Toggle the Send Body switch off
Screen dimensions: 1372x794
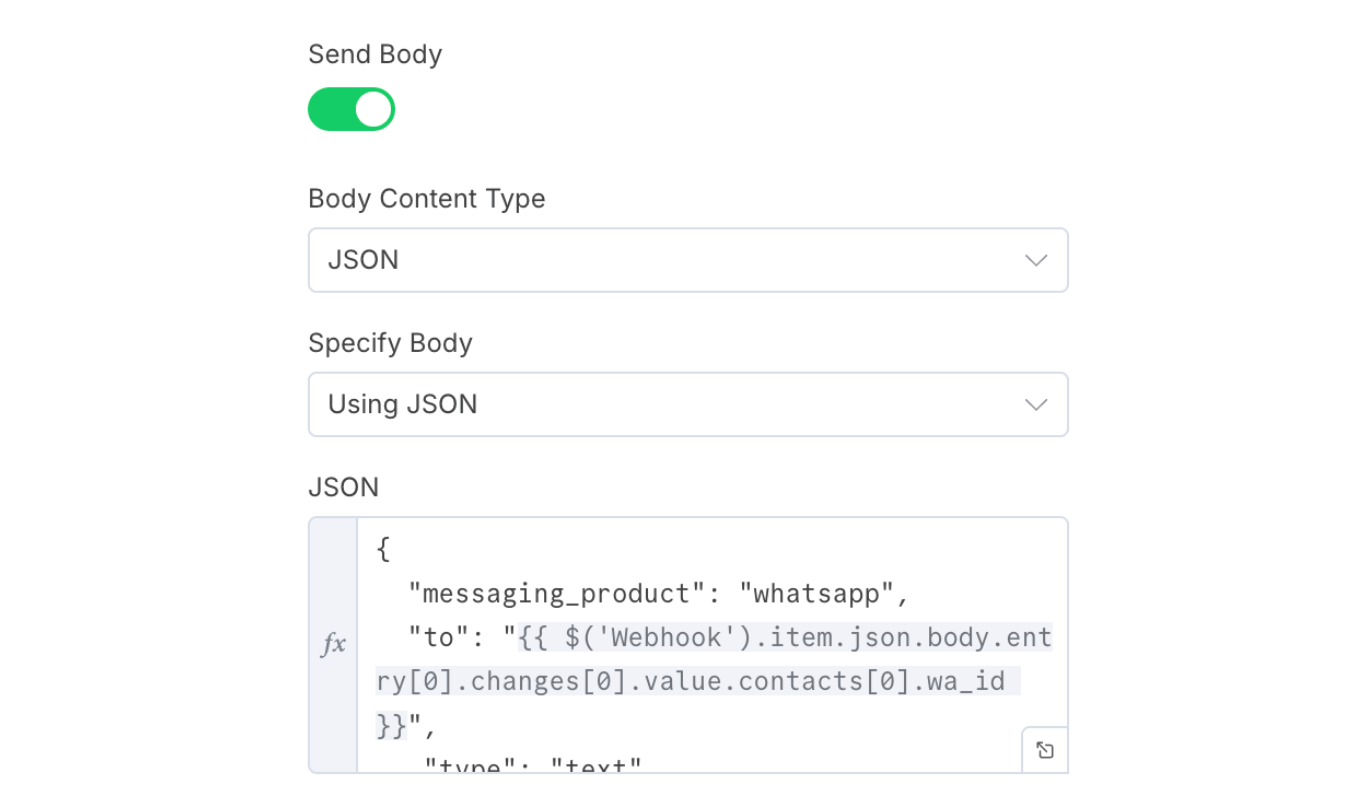tap(351, 109)
